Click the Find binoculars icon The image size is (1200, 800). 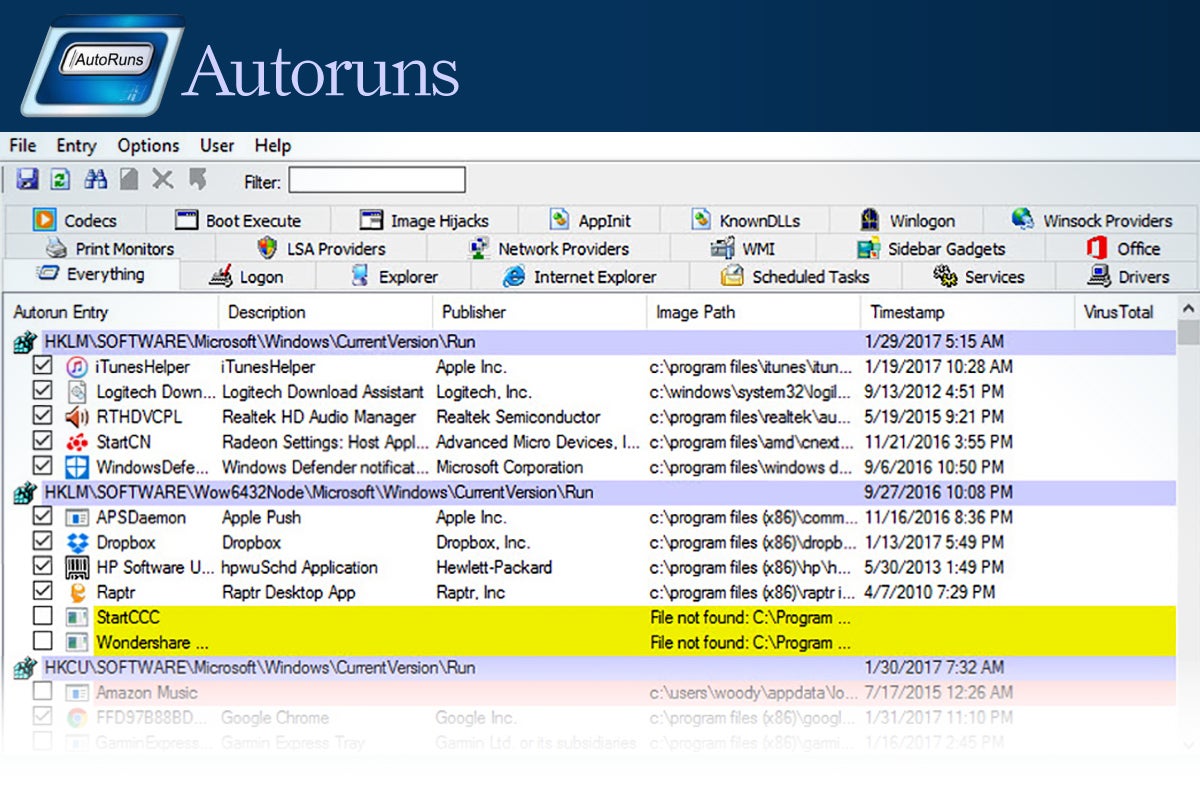pos(96,180)
